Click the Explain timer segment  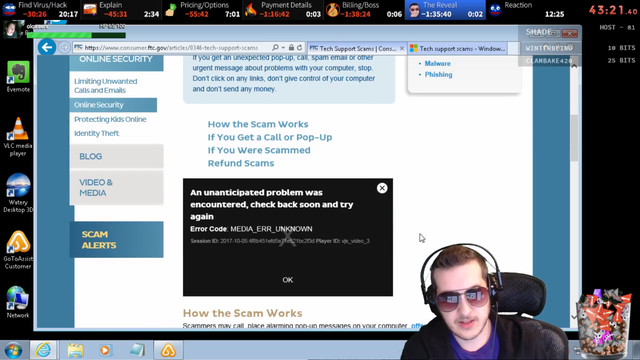121,10
